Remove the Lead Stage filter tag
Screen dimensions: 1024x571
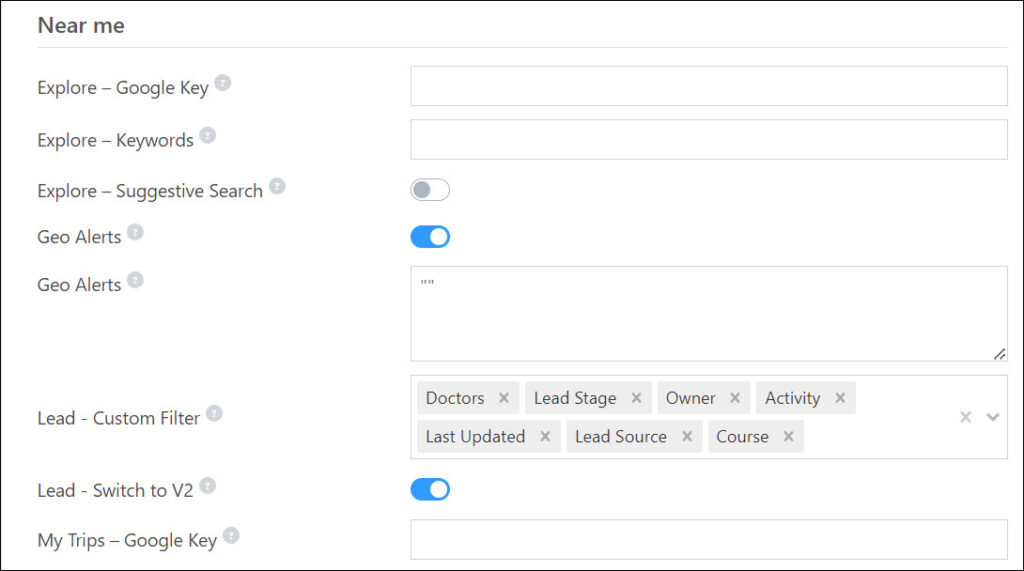[637, 398]
